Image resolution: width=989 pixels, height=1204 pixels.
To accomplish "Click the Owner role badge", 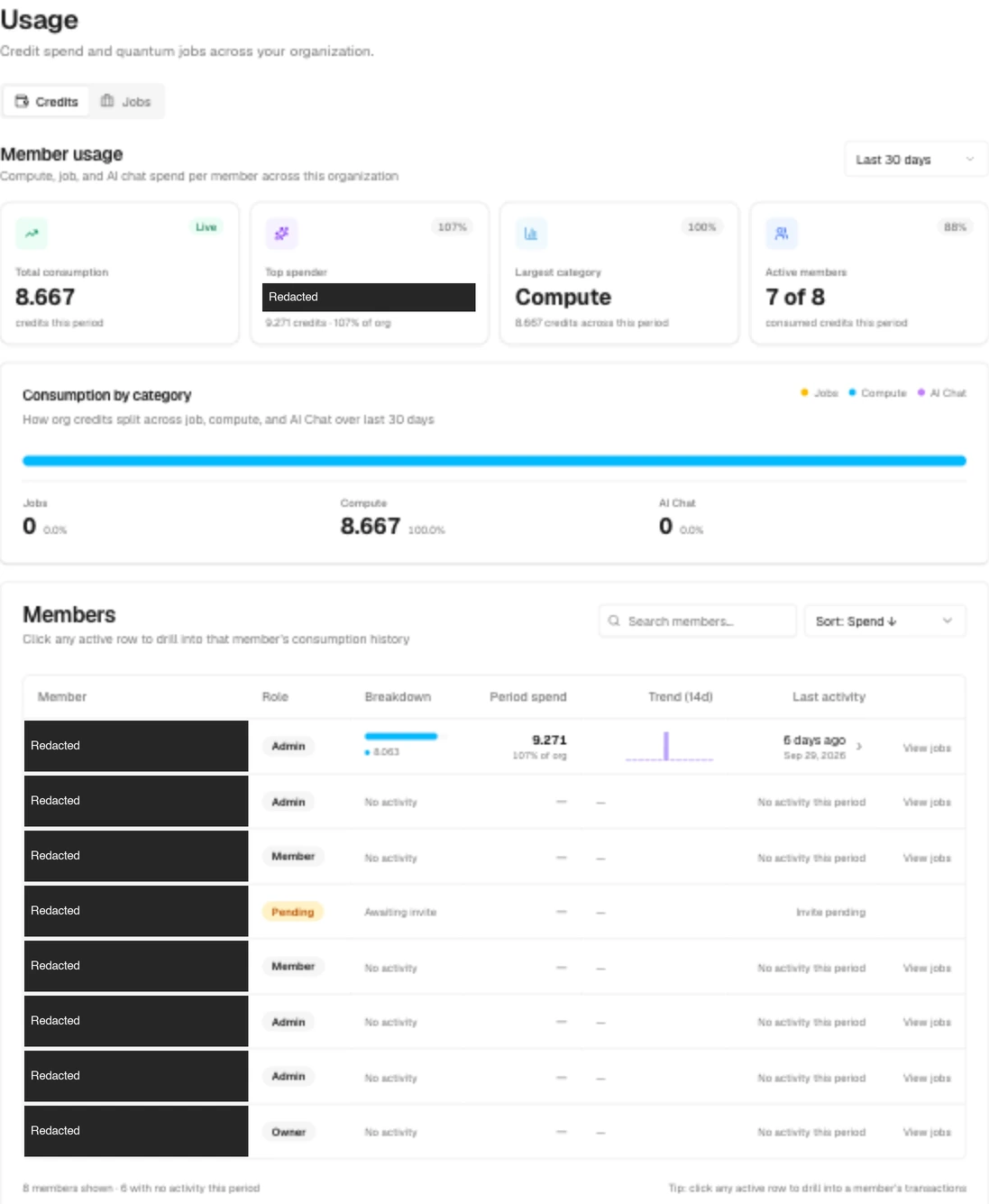I will pos(288,1132).
